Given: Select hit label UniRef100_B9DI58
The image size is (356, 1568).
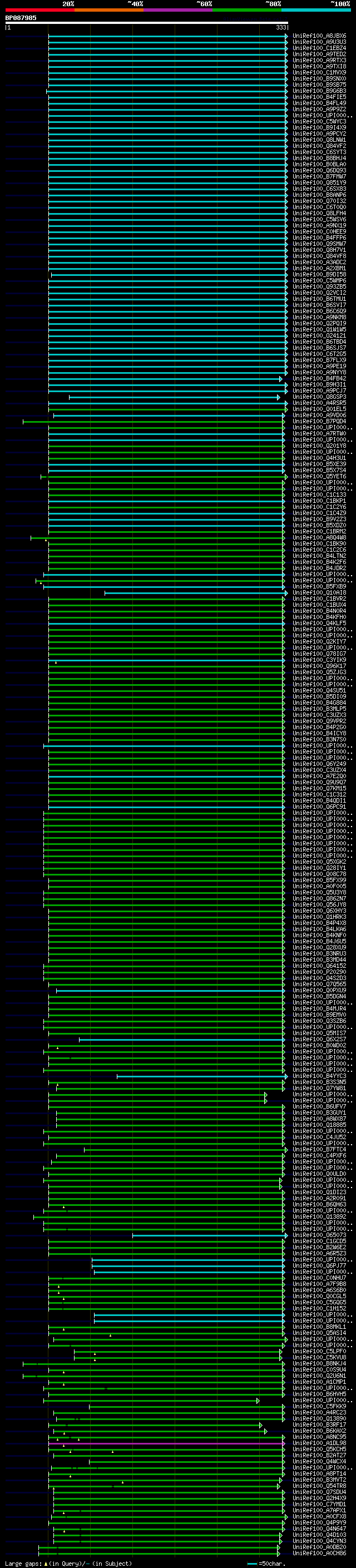Looking at the screenshot, I should click(x=319, y=275).
